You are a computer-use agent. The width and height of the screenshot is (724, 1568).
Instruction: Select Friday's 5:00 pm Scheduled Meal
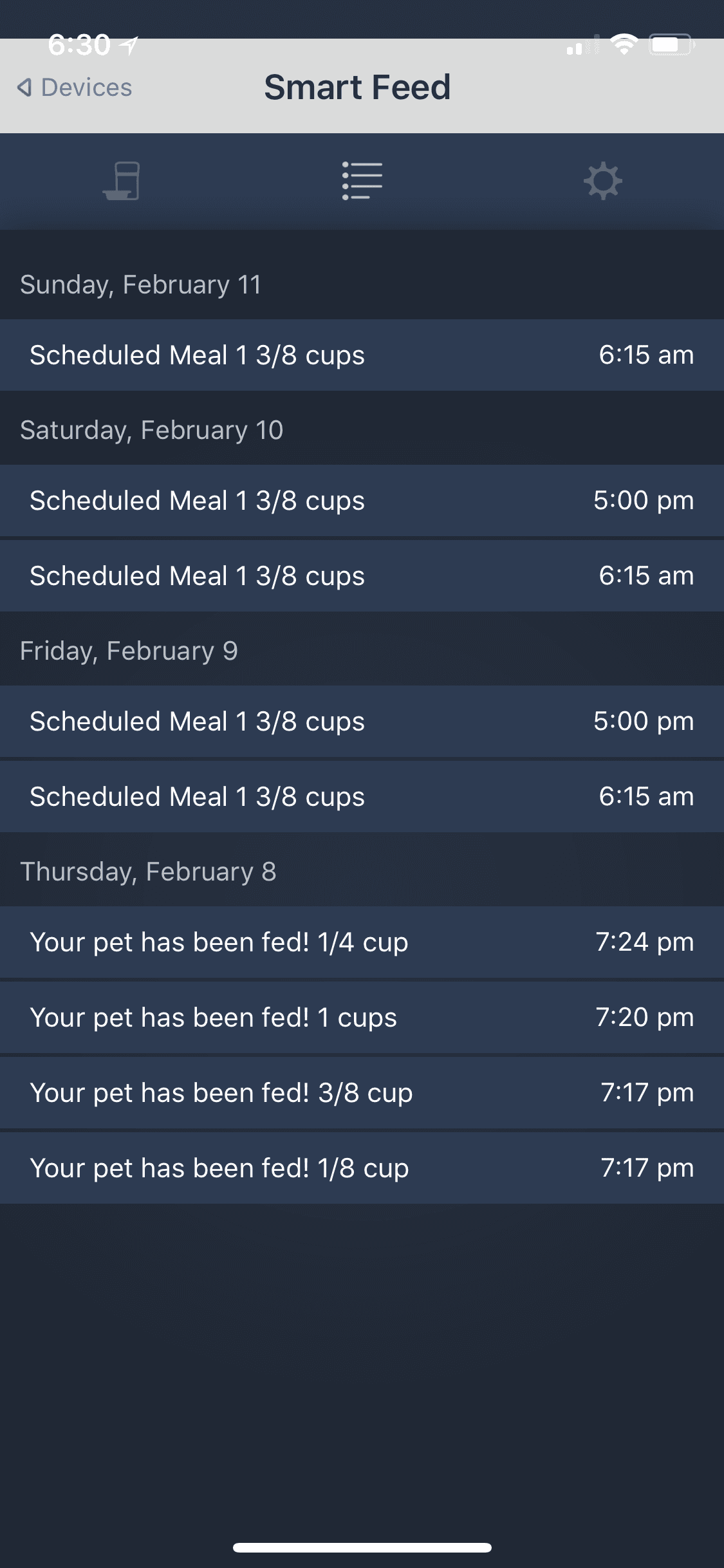point(362,722)
